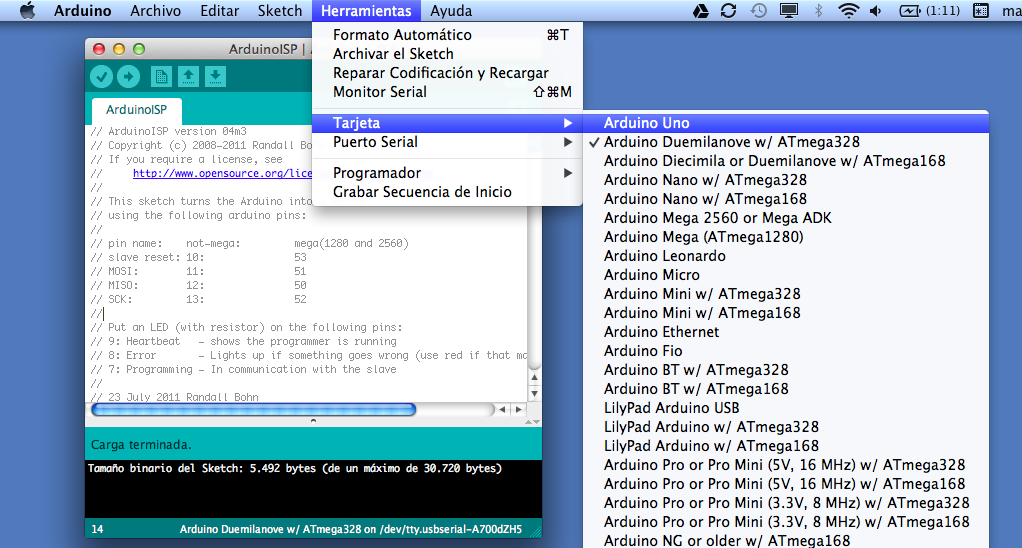Pick Arduino Pro Mini (3.3V, 8 MHz) ATmega168

[786, 521]
